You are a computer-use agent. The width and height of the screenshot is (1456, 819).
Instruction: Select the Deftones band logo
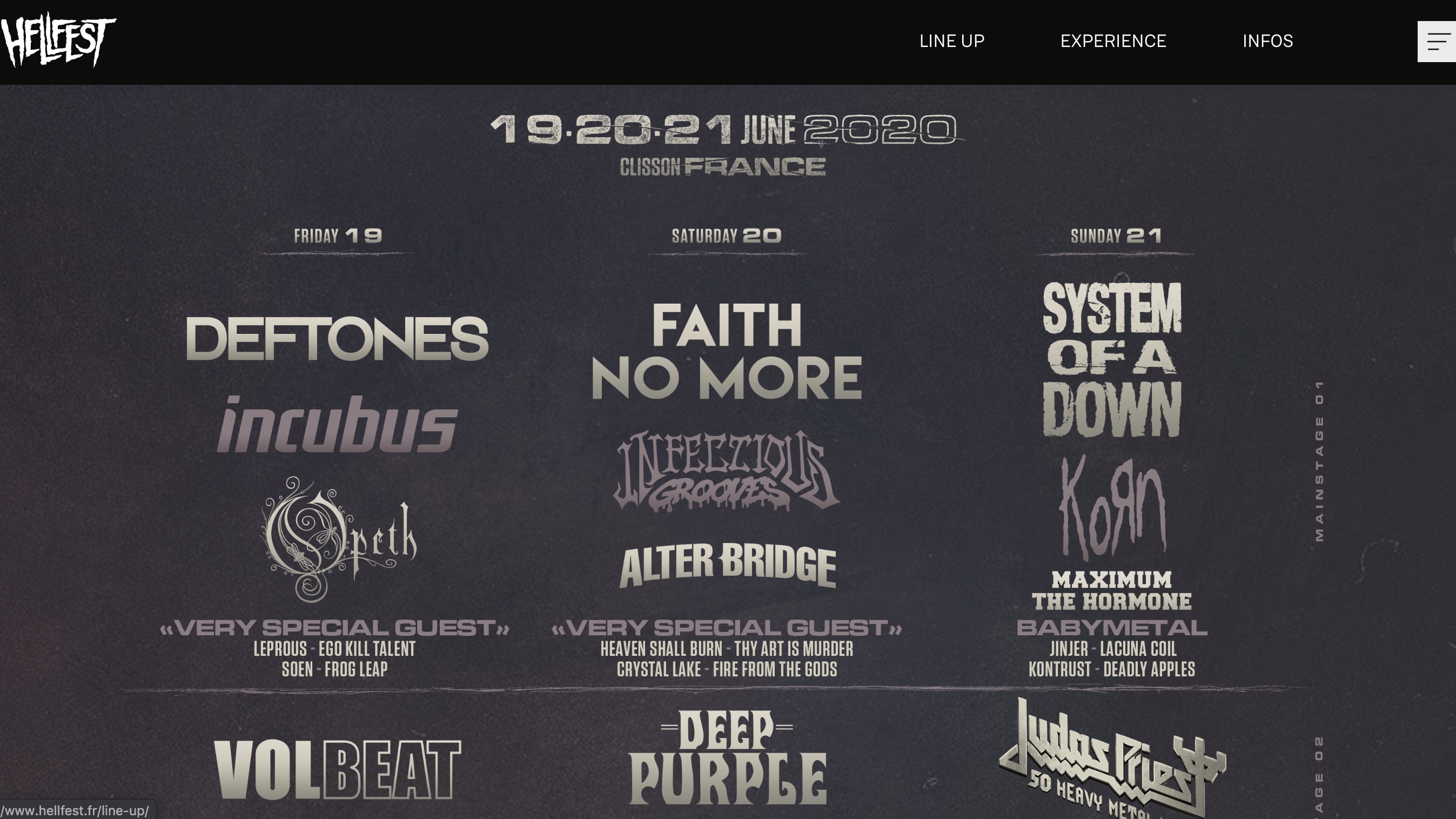[337, 339]
